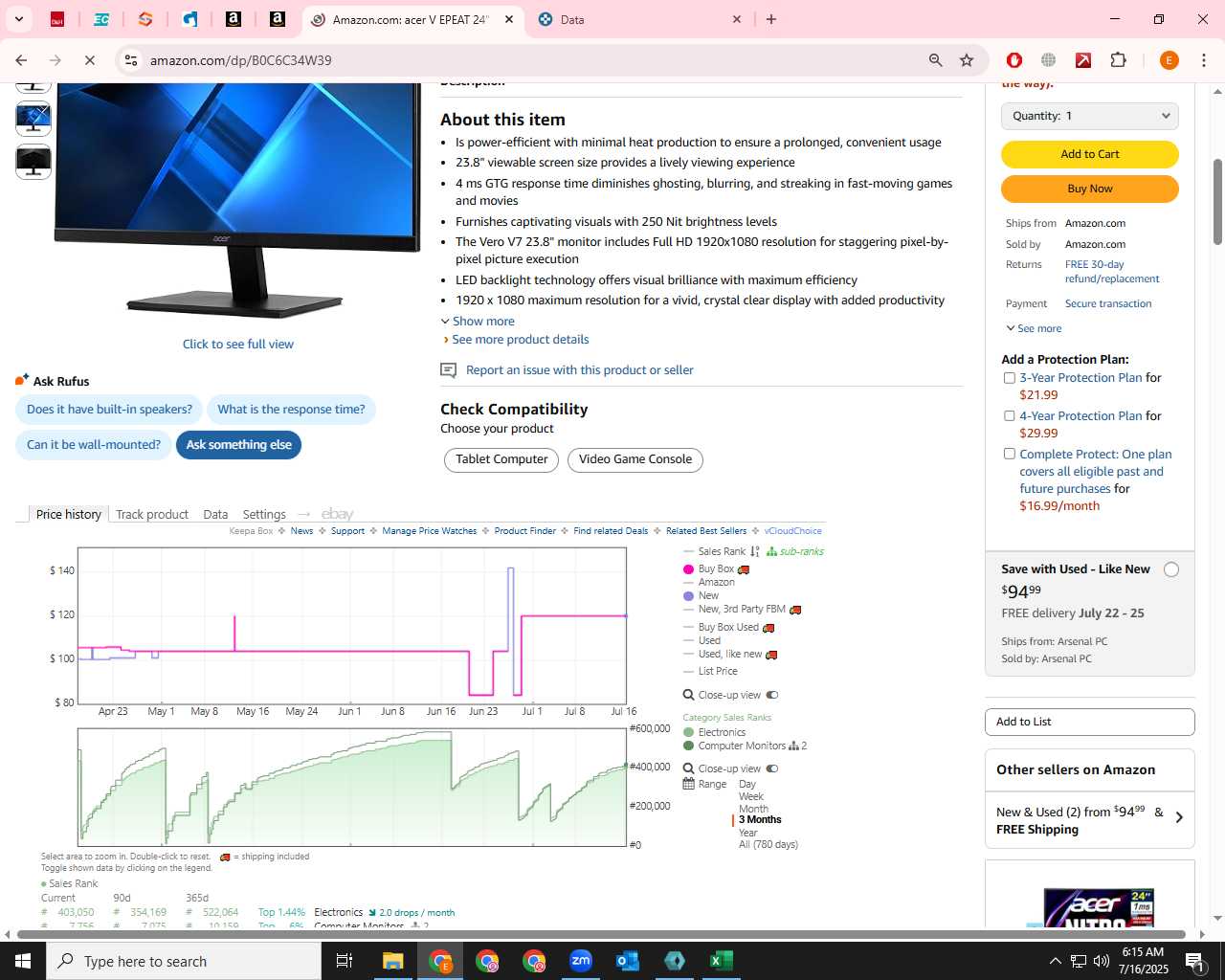Choose Video Game Console compatibility button
Image resolution: width=1225 pixels, height=980 pixels.
[x=635, y=460]
